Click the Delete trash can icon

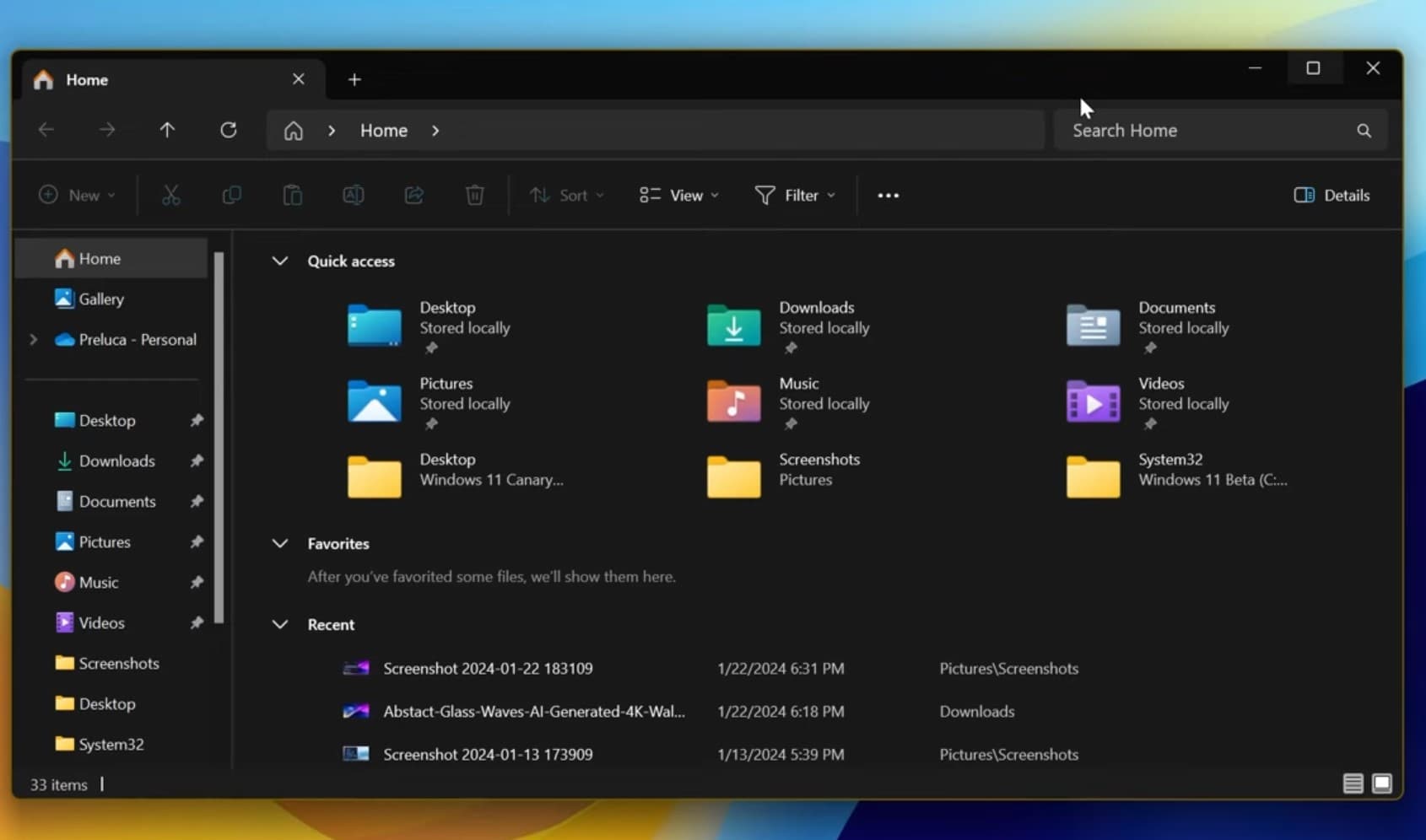[x=475, y=195]
